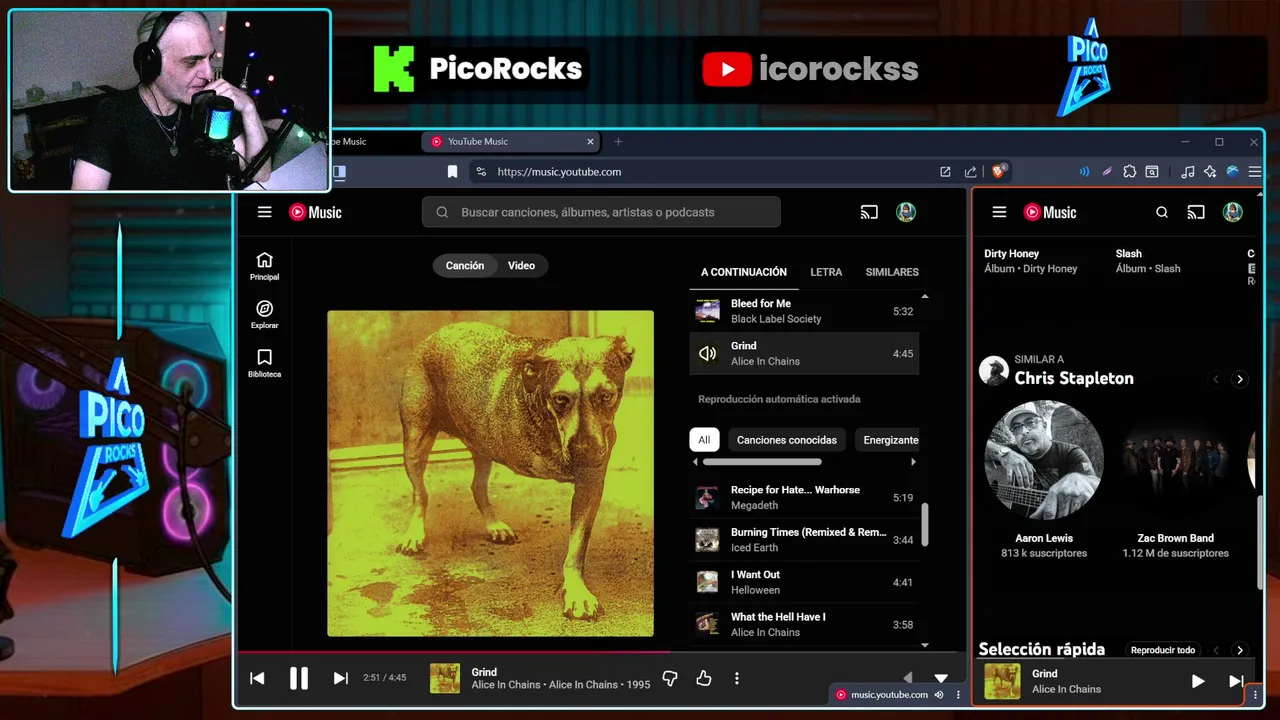1280x720 pixels.
Task: Skip to next track in main player bar
Action: click(x=340, y=678)
